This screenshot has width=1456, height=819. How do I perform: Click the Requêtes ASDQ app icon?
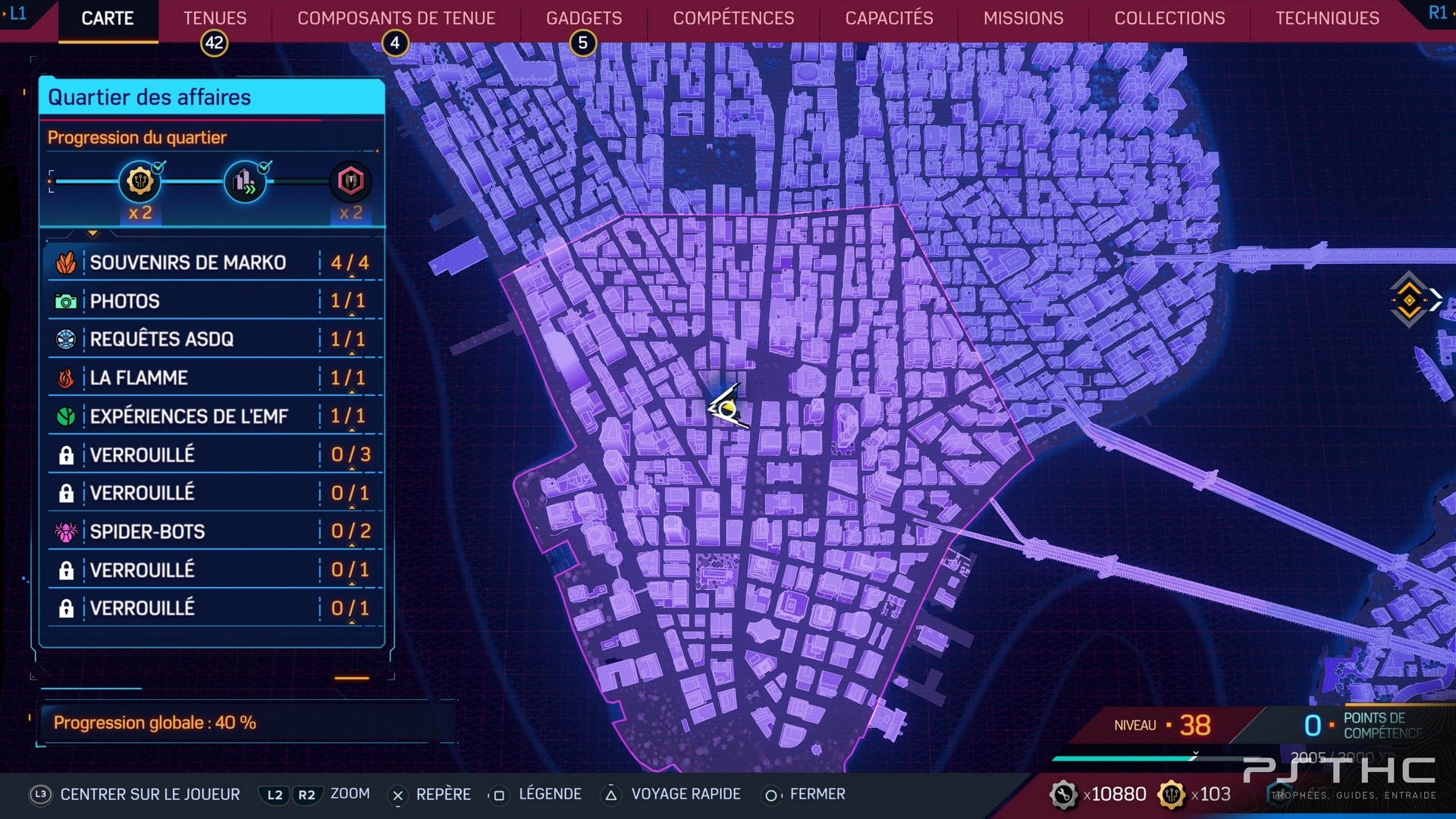pos(66,339)
